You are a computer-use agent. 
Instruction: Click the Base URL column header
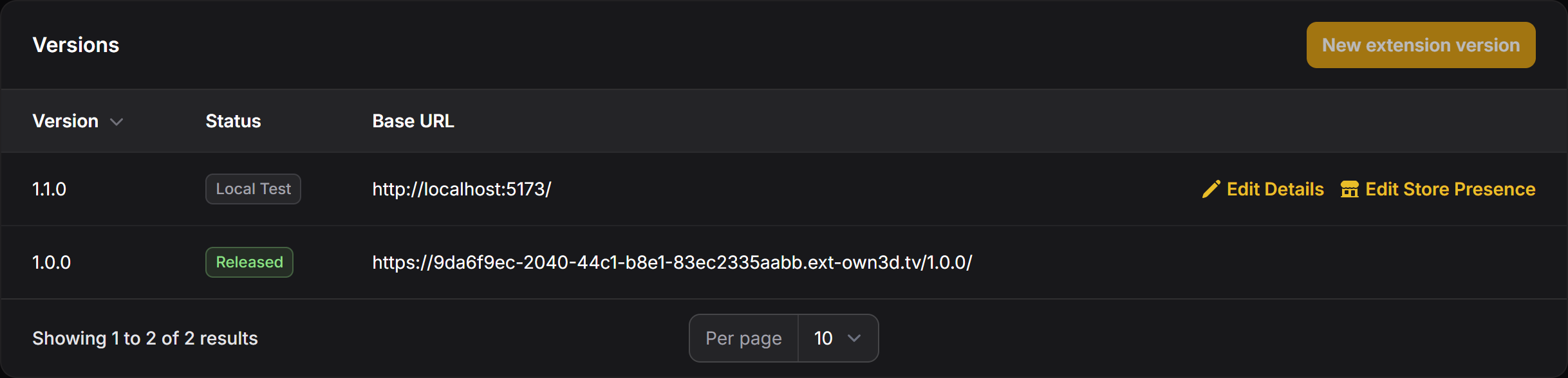point(413,121)
